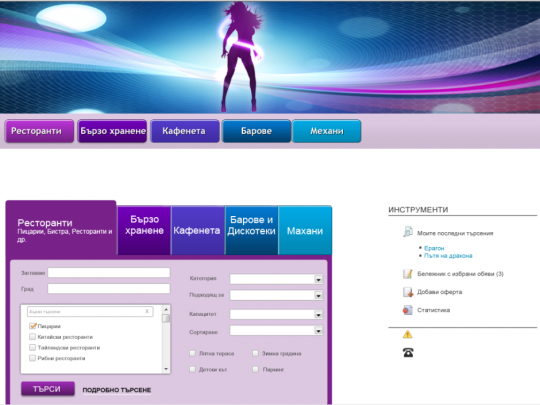Click the category list scroll-up arrow
Viewport: 540px width, 405px height.
click(166, 309)
